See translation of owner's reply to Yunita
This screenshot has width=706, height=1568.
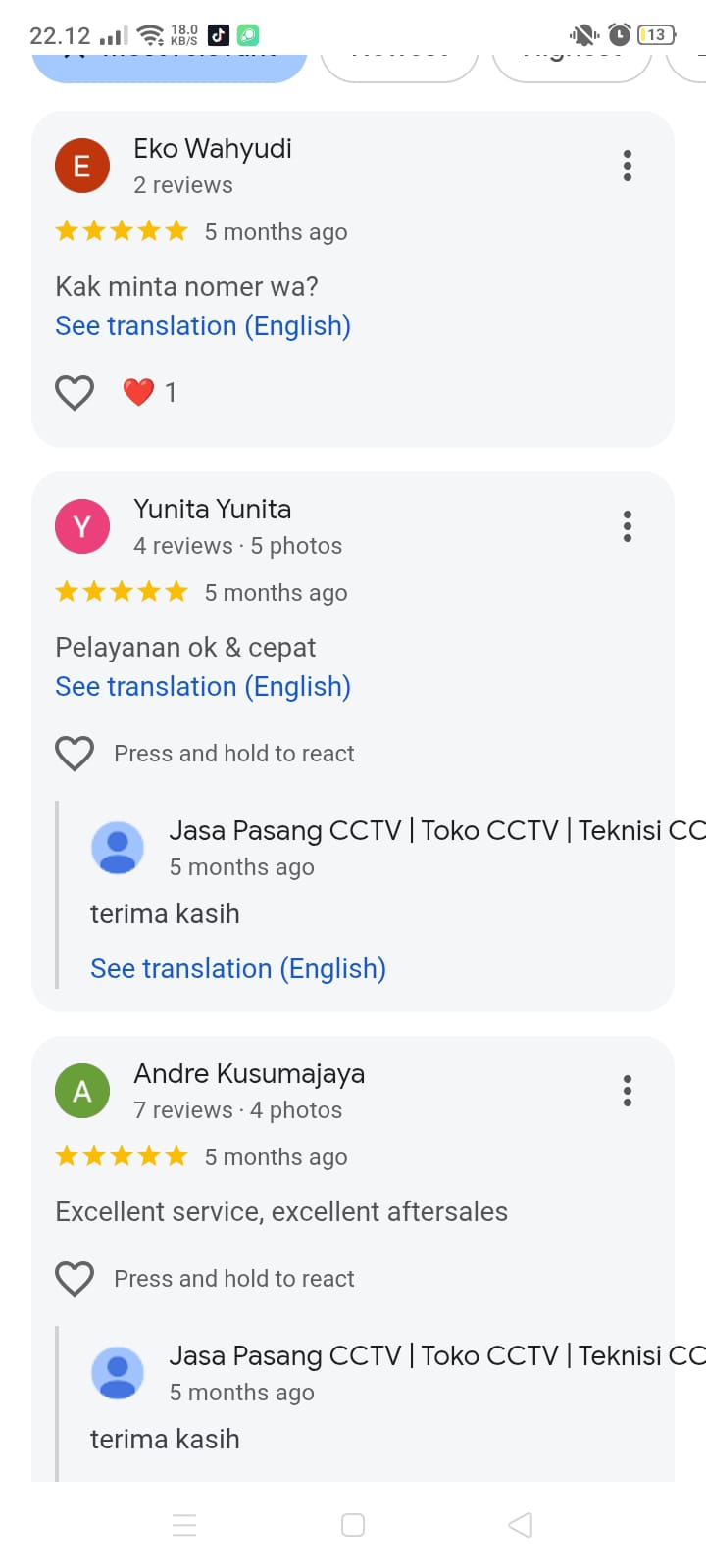pyautogui.click(x=238, y=969)
